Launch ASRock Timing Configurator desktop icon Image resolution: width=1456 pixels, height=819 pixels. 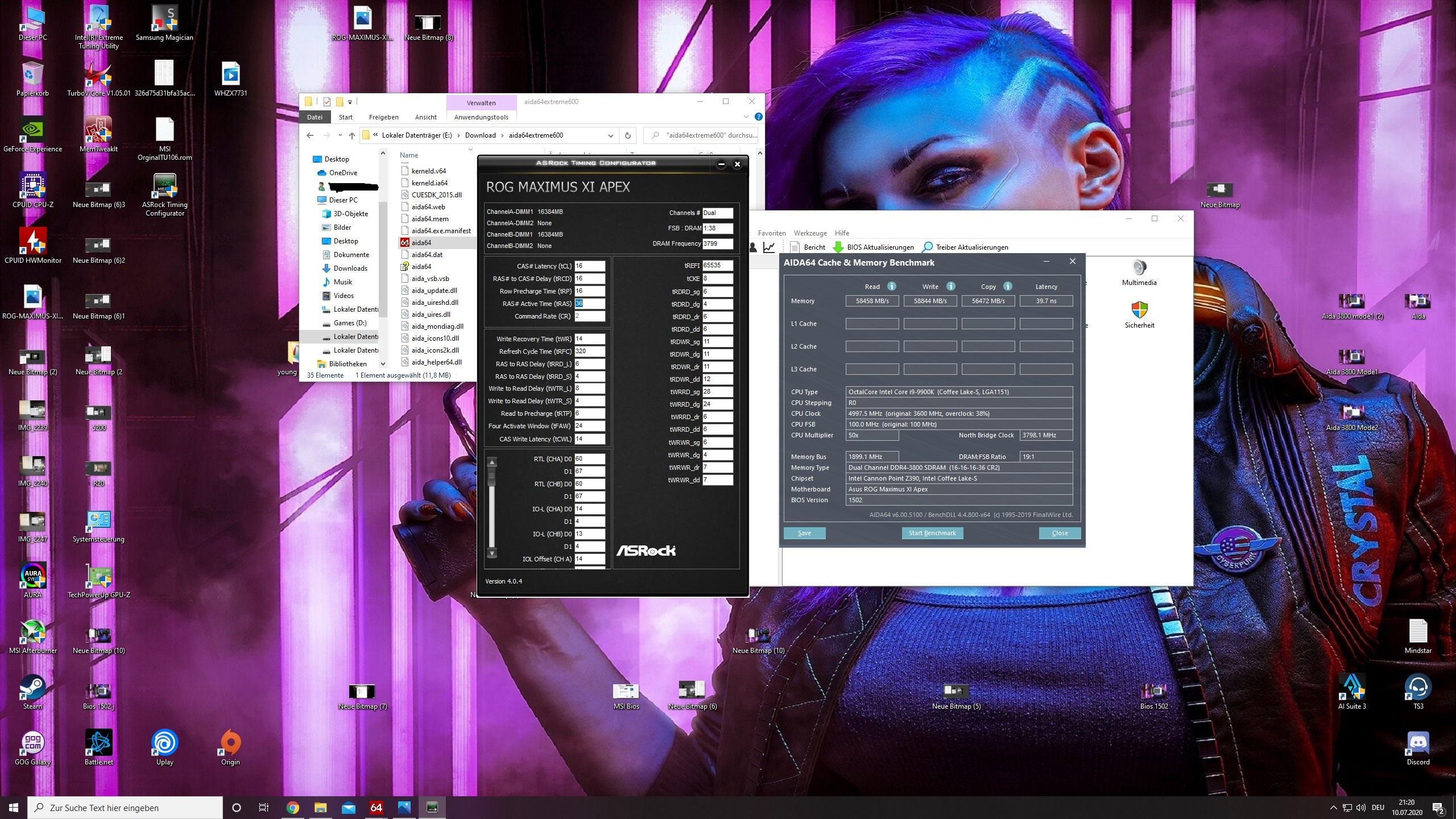(x=164, y=195)
